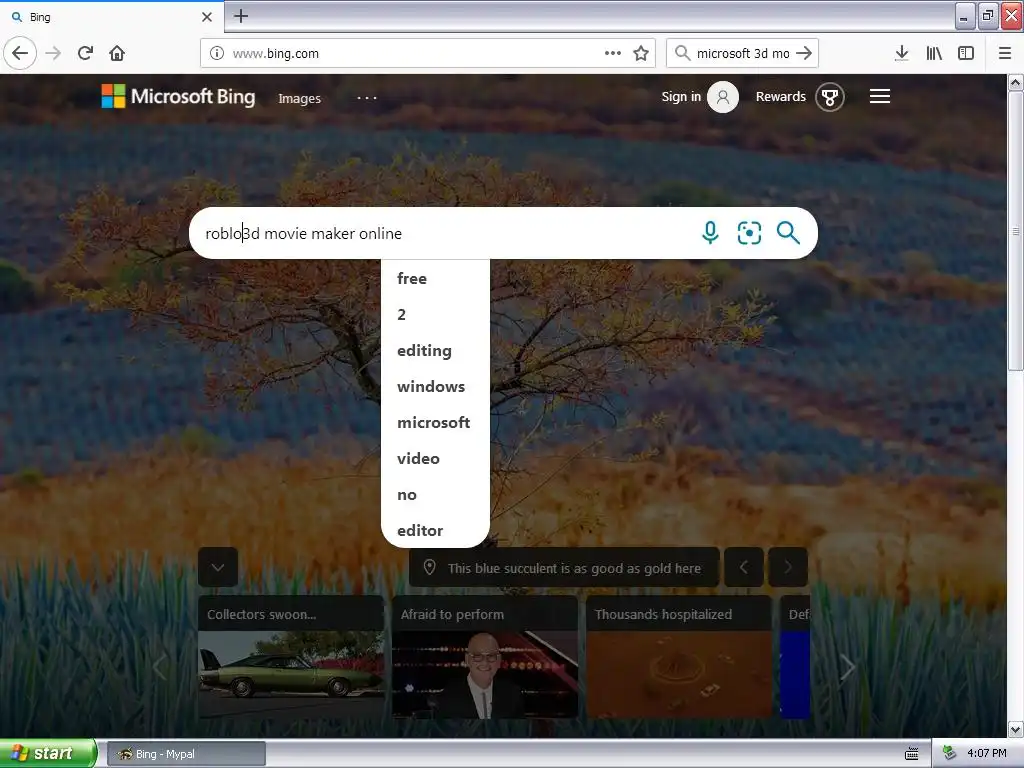Image resolution: width=1024 pixels, height=768 pixels.
Task: Collapse the news feed chevron button
Action: [218, 567]
